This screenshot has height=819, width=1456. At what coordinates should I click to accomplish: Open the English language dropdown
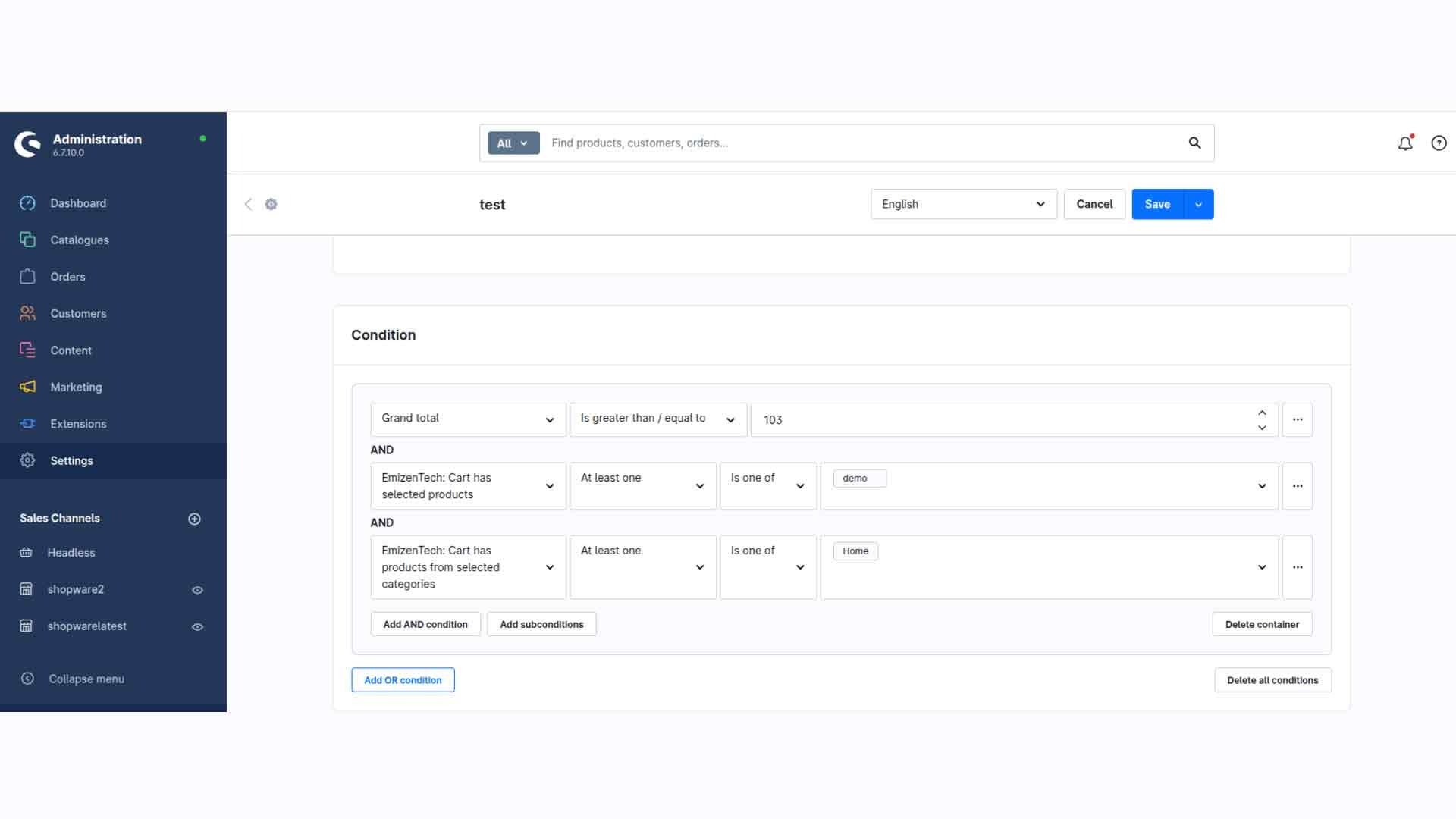(x=963, y=204)
